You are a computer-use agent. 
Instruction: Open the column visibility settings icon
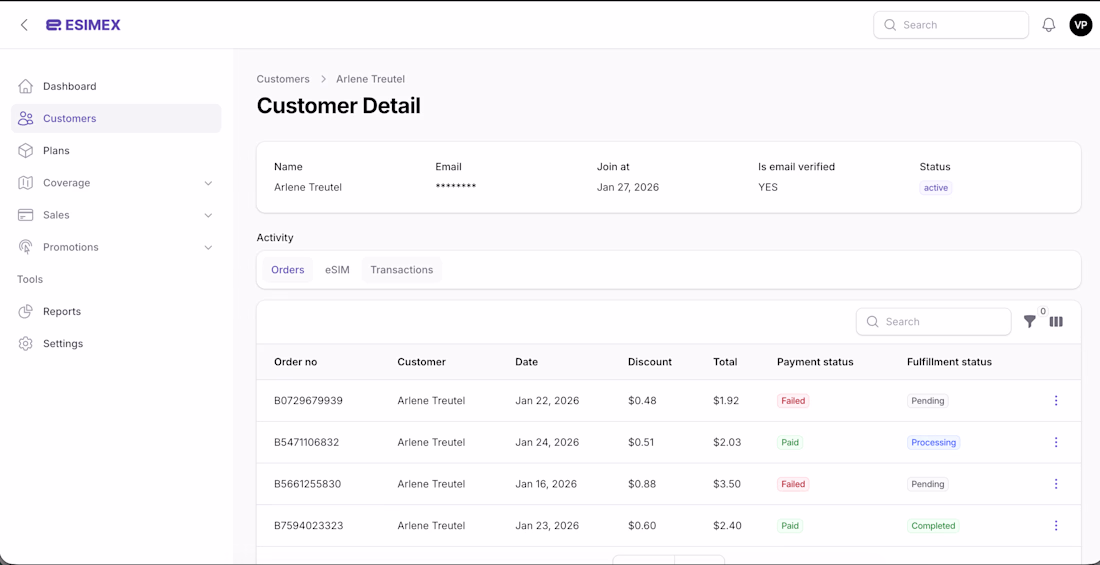point(1056,322)
